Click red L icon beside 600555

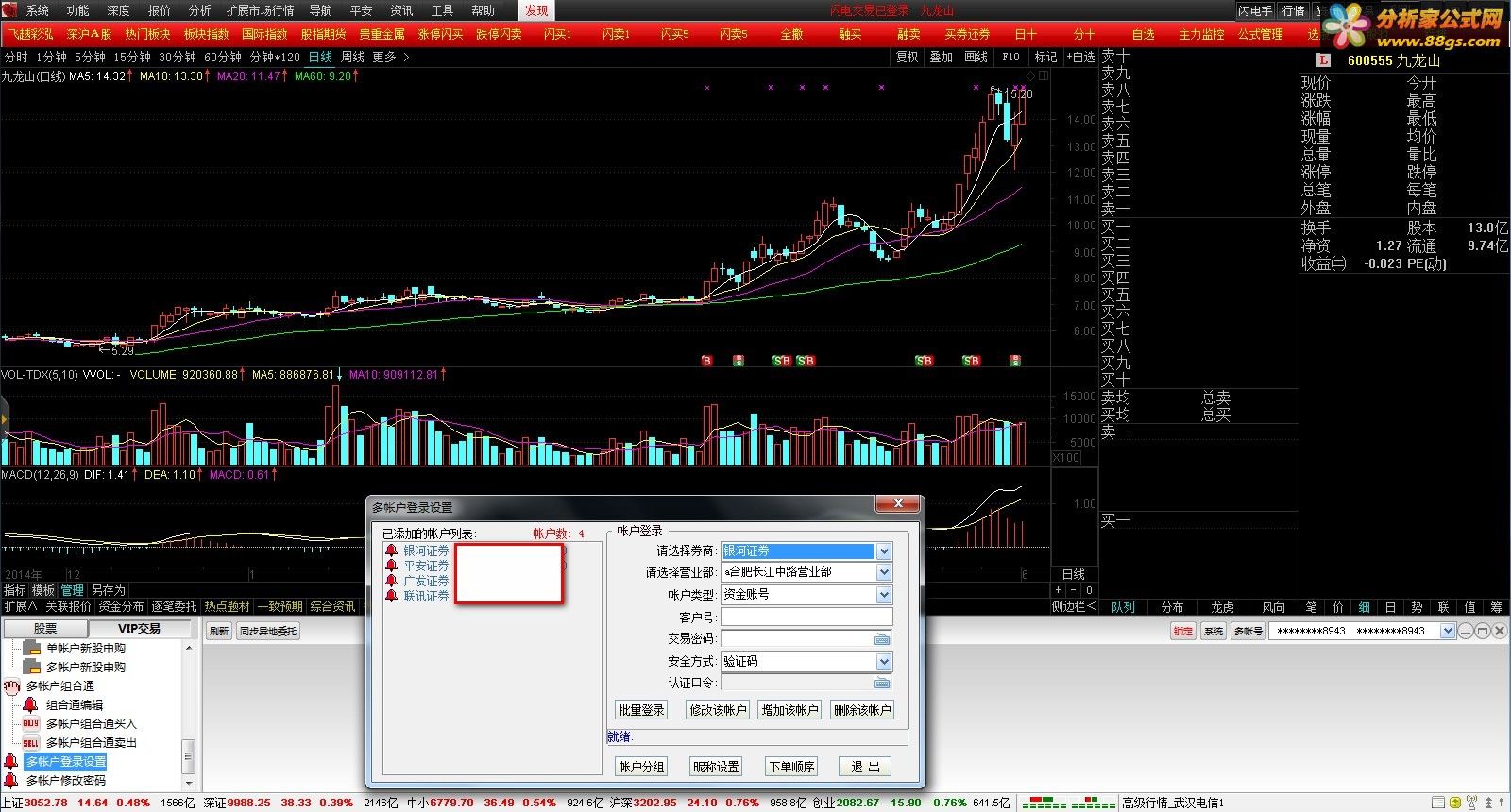[1323, 59]
